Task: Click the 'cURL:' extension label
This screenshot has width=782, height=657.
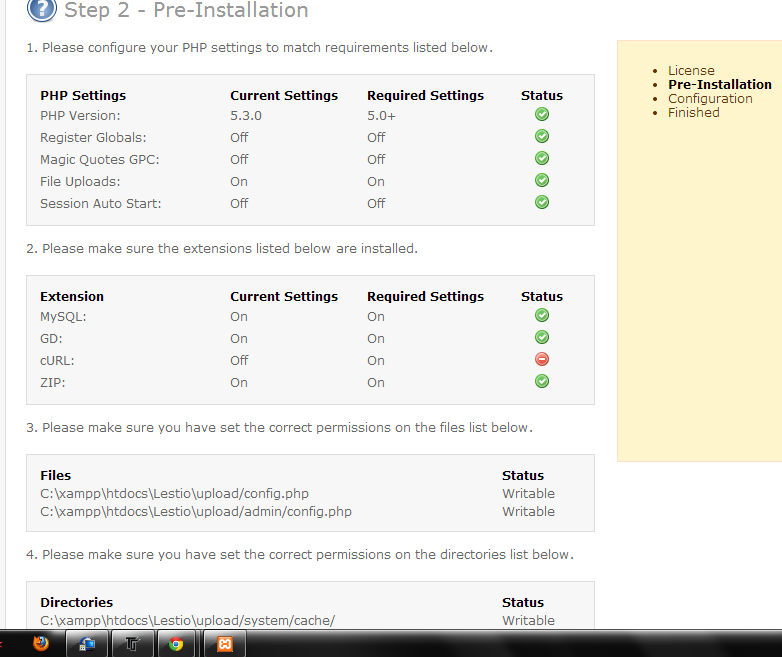Action: (x=57, y=360)
